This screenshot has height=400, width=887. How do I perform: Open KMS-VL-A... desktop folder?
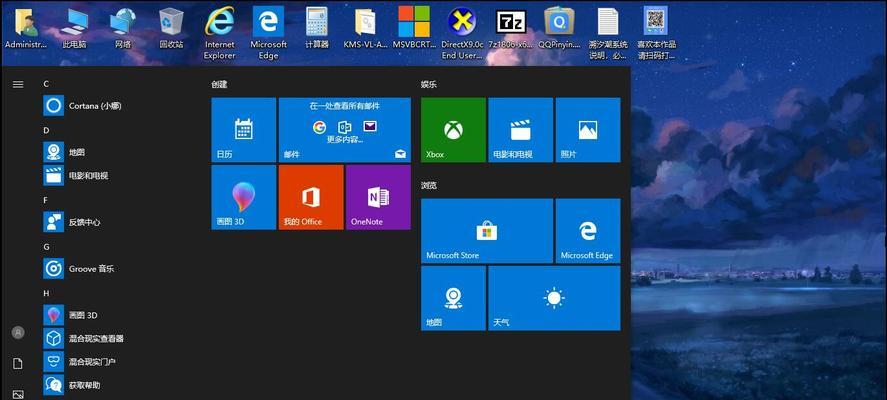click(x=365, y=28)
